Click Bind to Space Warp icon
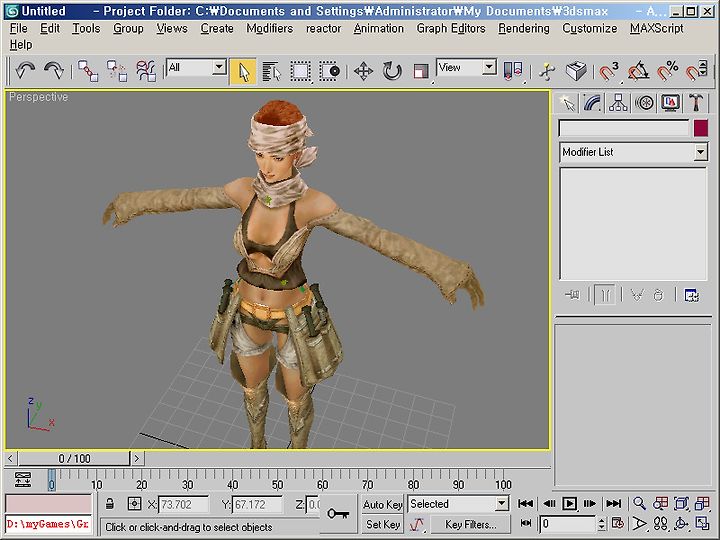 coord(146,71)
